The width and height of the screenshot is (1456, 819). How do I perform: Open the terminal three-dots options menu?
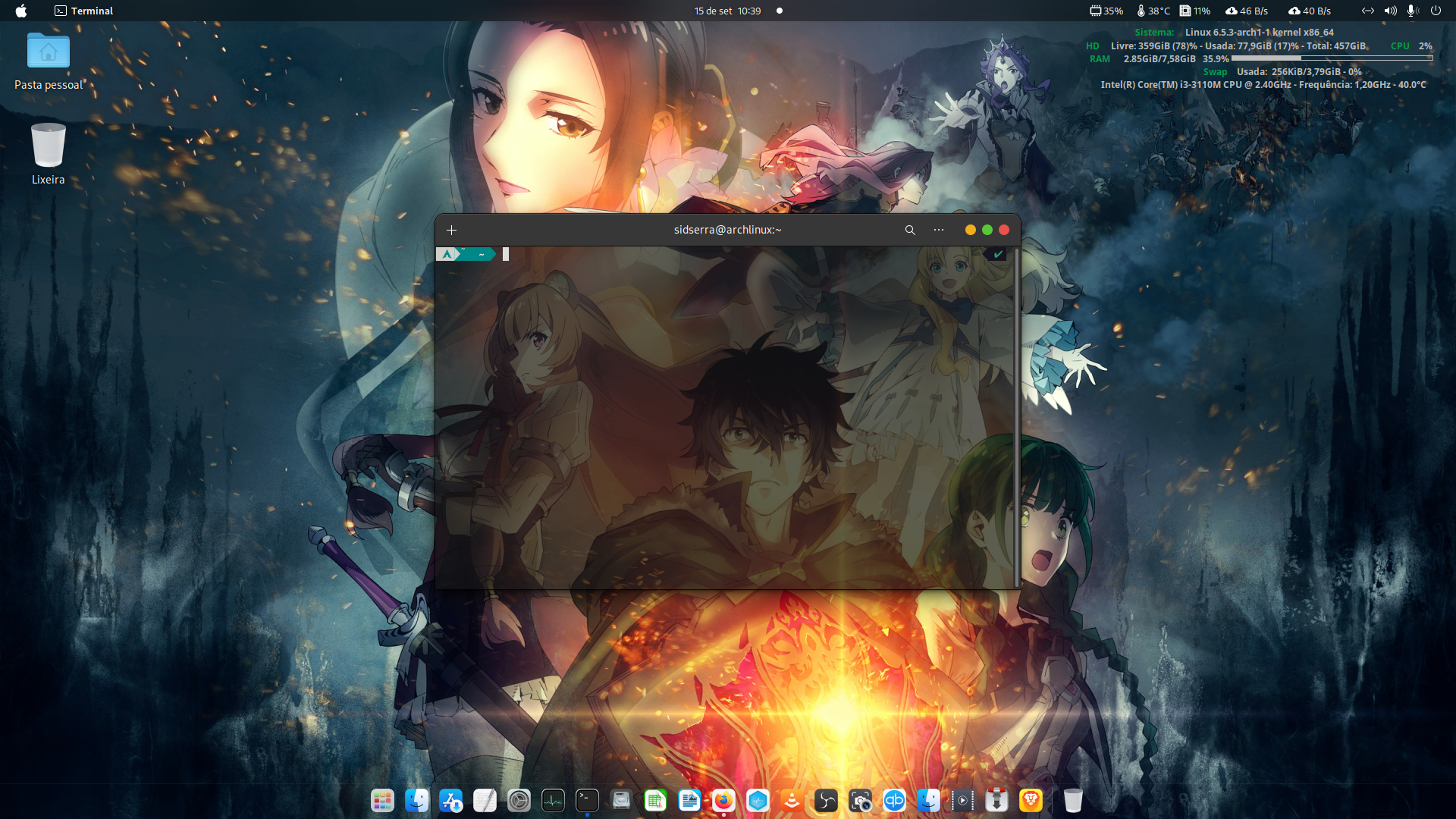point(939,230)
